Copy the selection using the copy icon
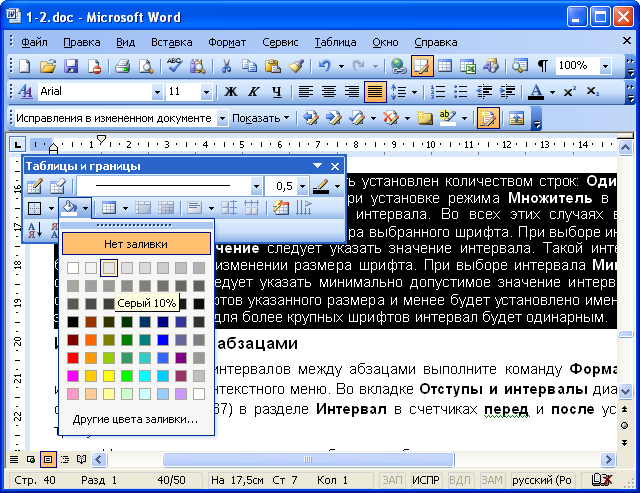 [249, 66]
